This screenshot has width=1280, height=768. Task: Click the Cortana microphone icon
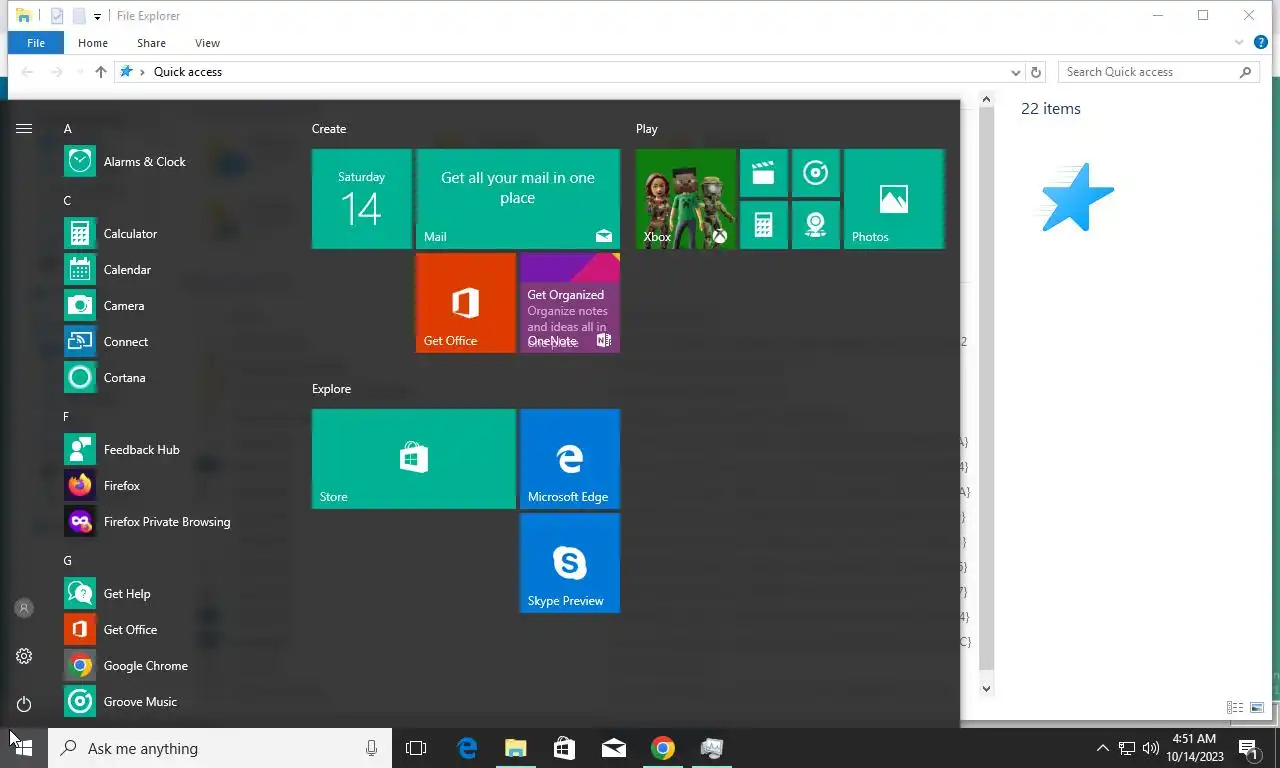point(372,748)
